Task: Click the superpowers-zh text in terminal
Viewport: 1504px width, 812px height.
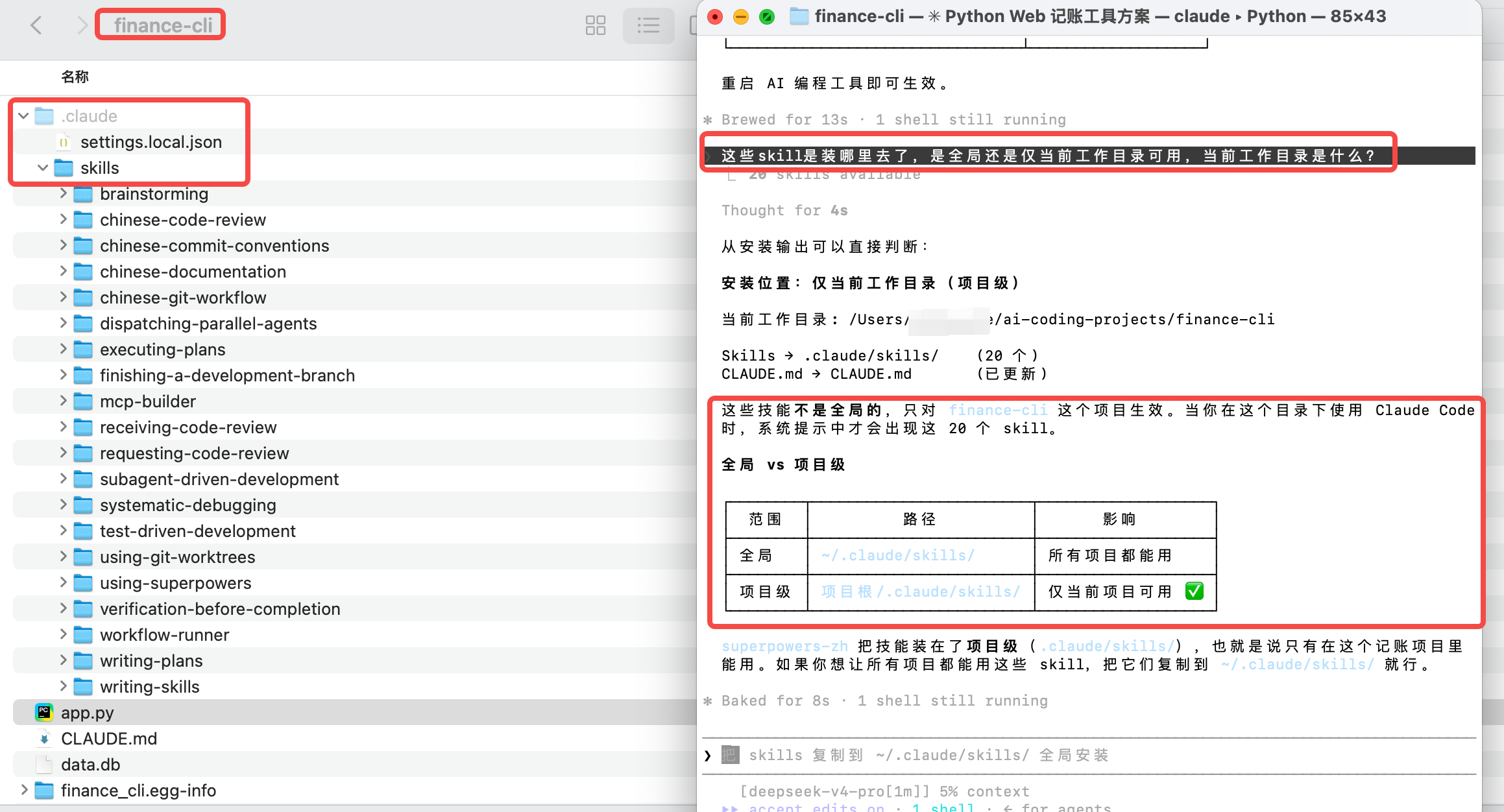Action: tap(785, 647)
